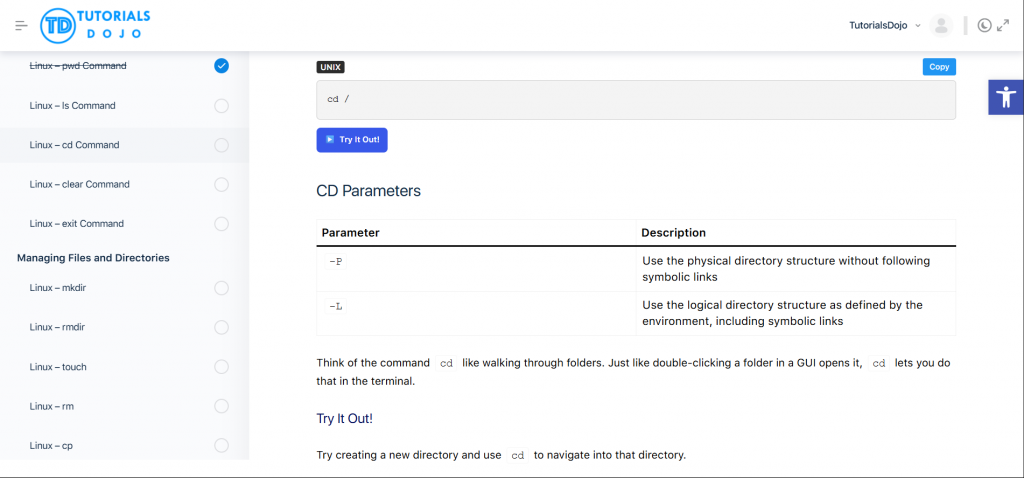Open the accessibility widget

[x=1005, y=97]
